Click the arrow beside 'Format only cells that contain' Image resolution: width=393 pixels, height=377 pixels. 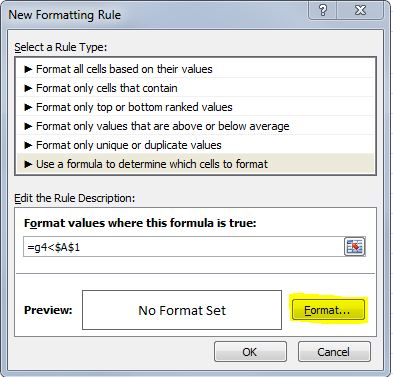point(28,88)
